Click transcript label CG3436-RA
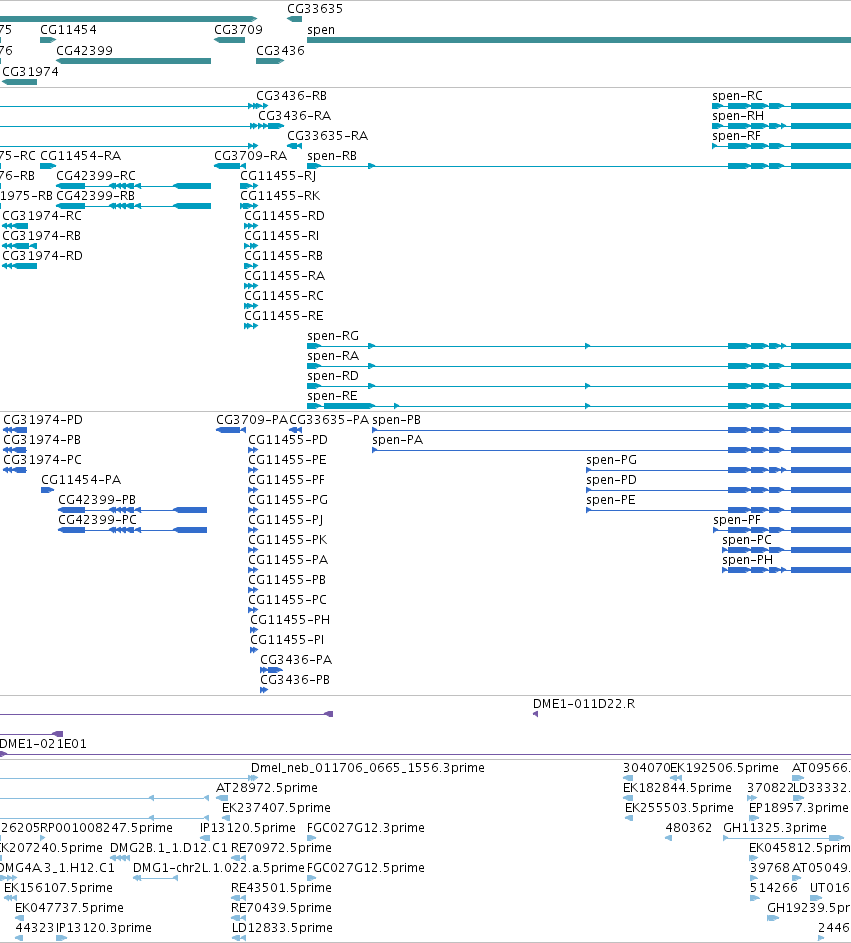This screenshot has width=851, height=943. [x=295, y=116]
